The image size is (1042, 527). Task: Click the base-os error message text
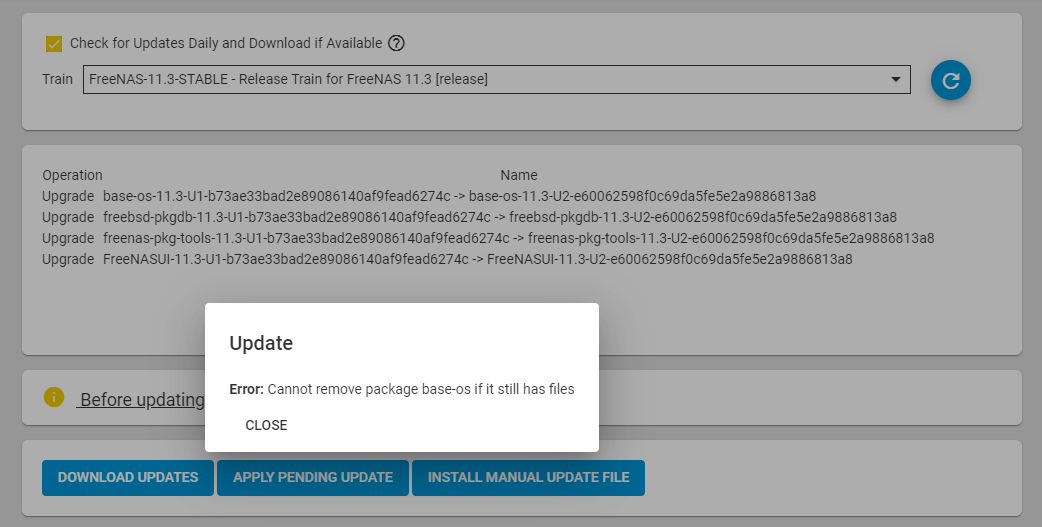click(401, 389)
